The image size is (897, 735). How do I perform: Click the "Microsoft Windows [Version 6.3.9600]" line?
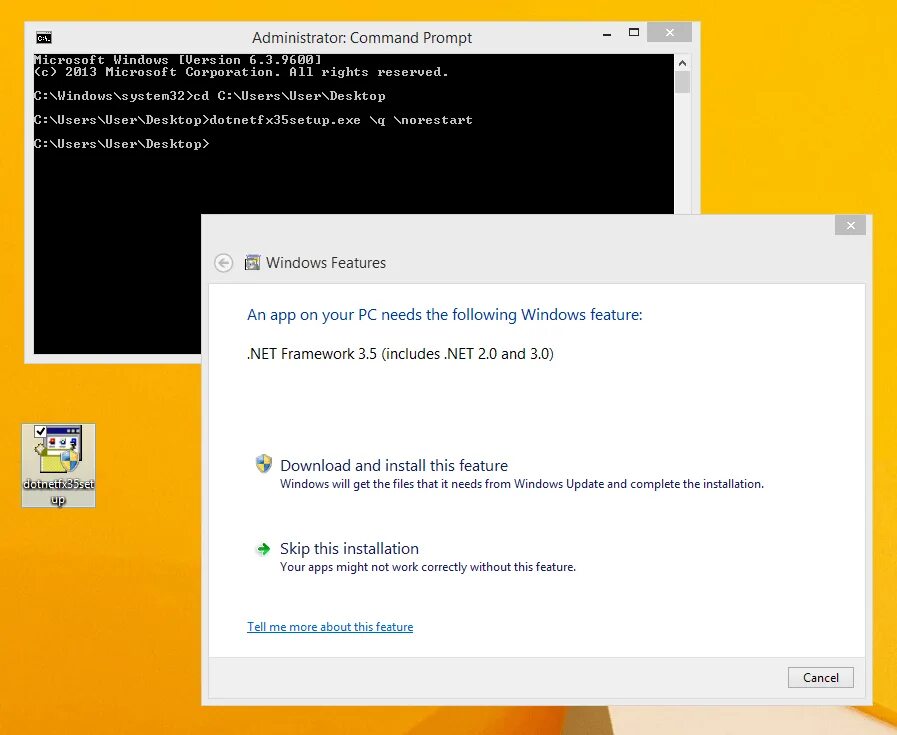[178, 59]
